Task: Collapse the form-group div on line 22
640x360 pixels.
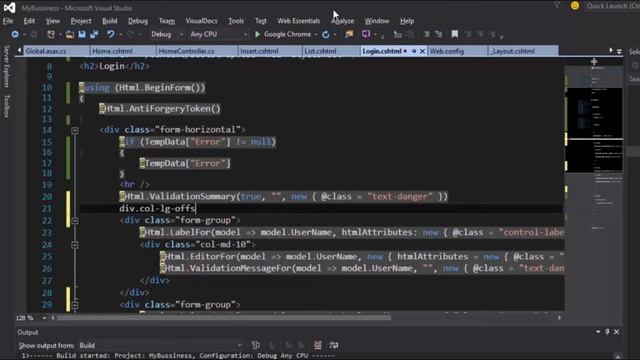Action: click(x=75, y=221)
